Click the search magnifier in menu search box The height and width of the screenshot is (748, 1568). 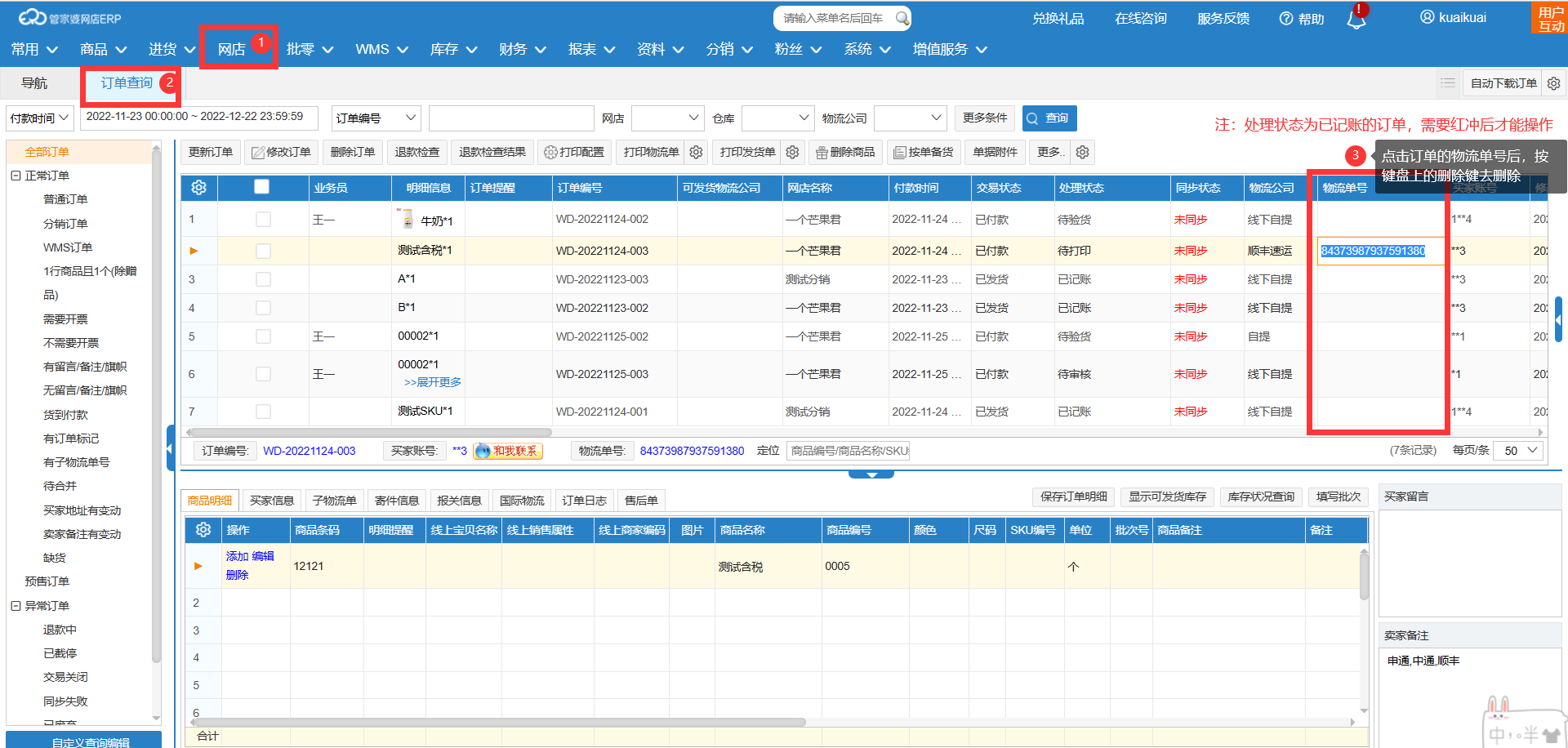(x=901, y=18)
